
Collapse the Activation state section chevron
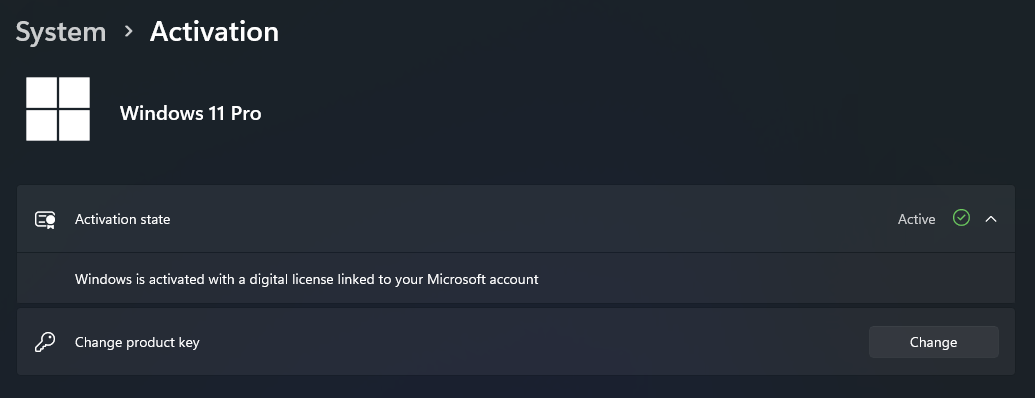click(991, 219)
